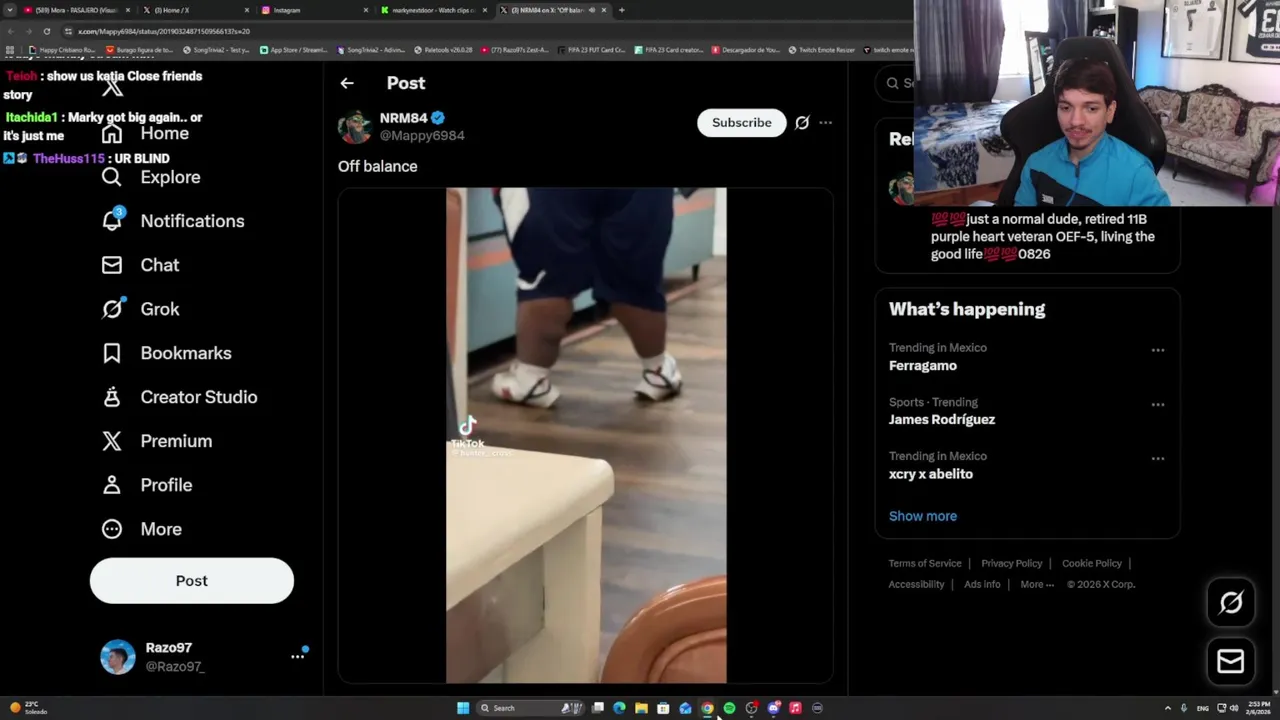Open Terms of Service link
Image resolution: width=1280 pixels, height=720 pixels.
[x=925, y=563]
